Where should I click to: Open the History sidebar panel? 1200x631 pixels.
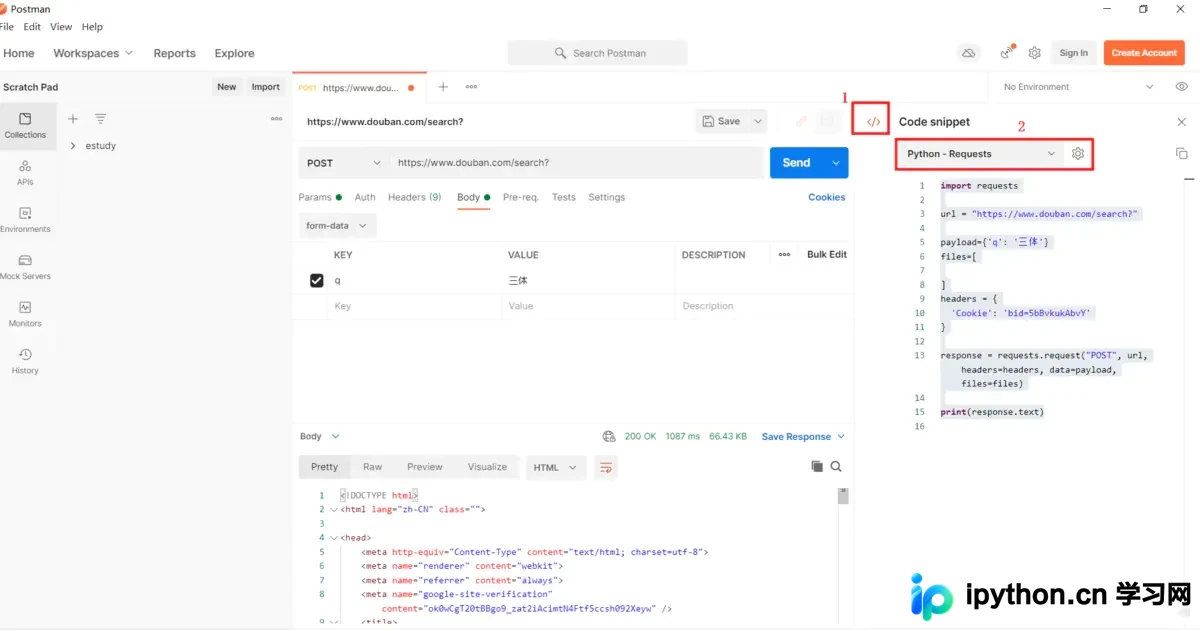tap(25, 361)
